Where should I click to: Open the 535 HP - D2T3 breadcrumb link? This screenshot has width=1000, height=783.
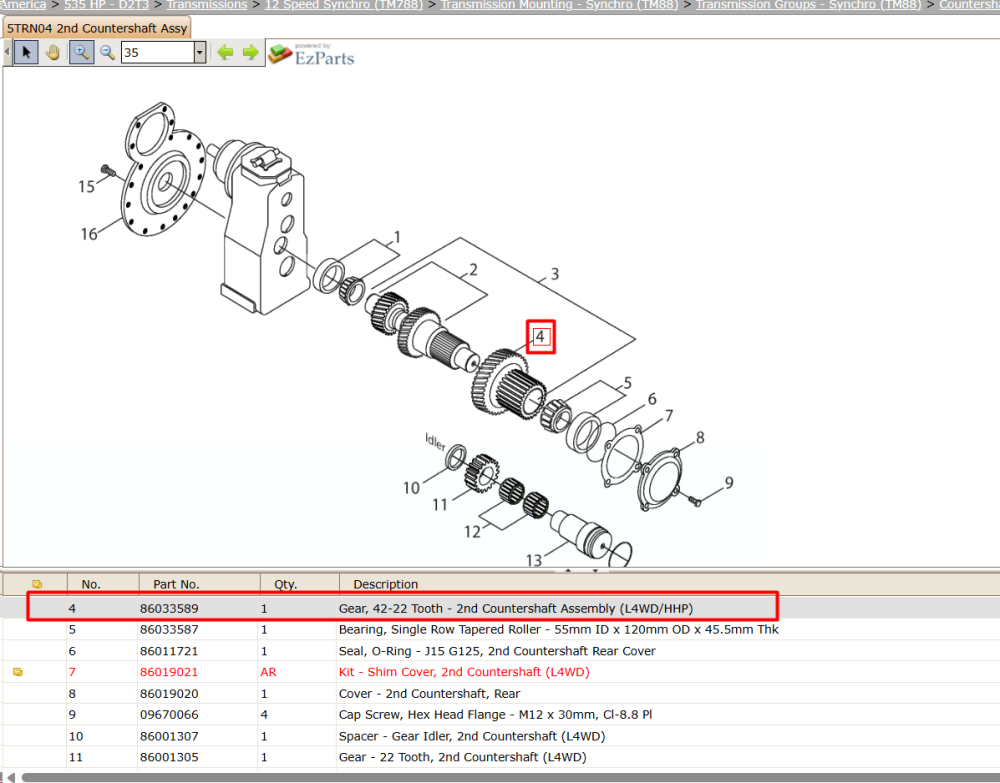[x=107, y=4]
